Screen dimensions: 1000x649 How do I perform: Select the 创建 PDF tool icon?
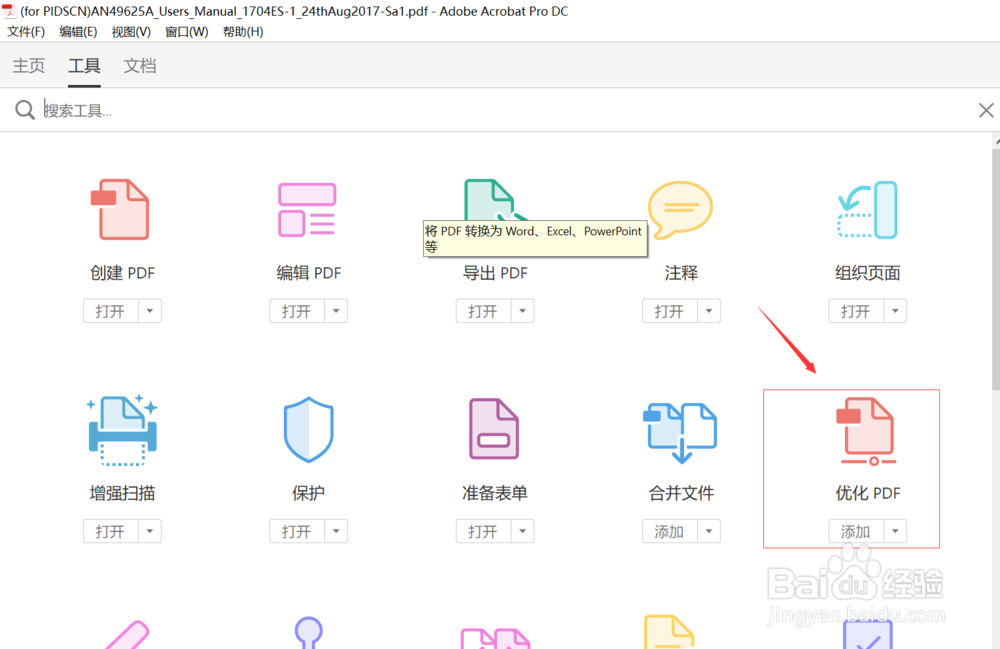coord(122,209)
